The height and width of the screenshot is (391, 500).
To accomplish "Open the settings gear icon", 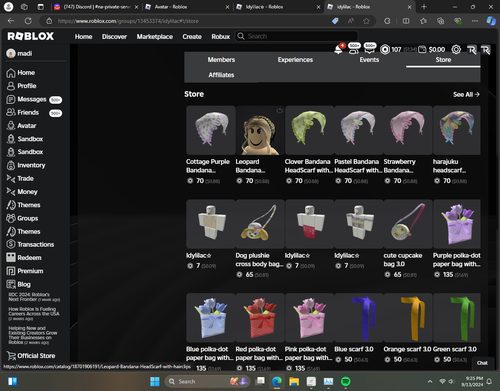I will click(x=456, y=50).
